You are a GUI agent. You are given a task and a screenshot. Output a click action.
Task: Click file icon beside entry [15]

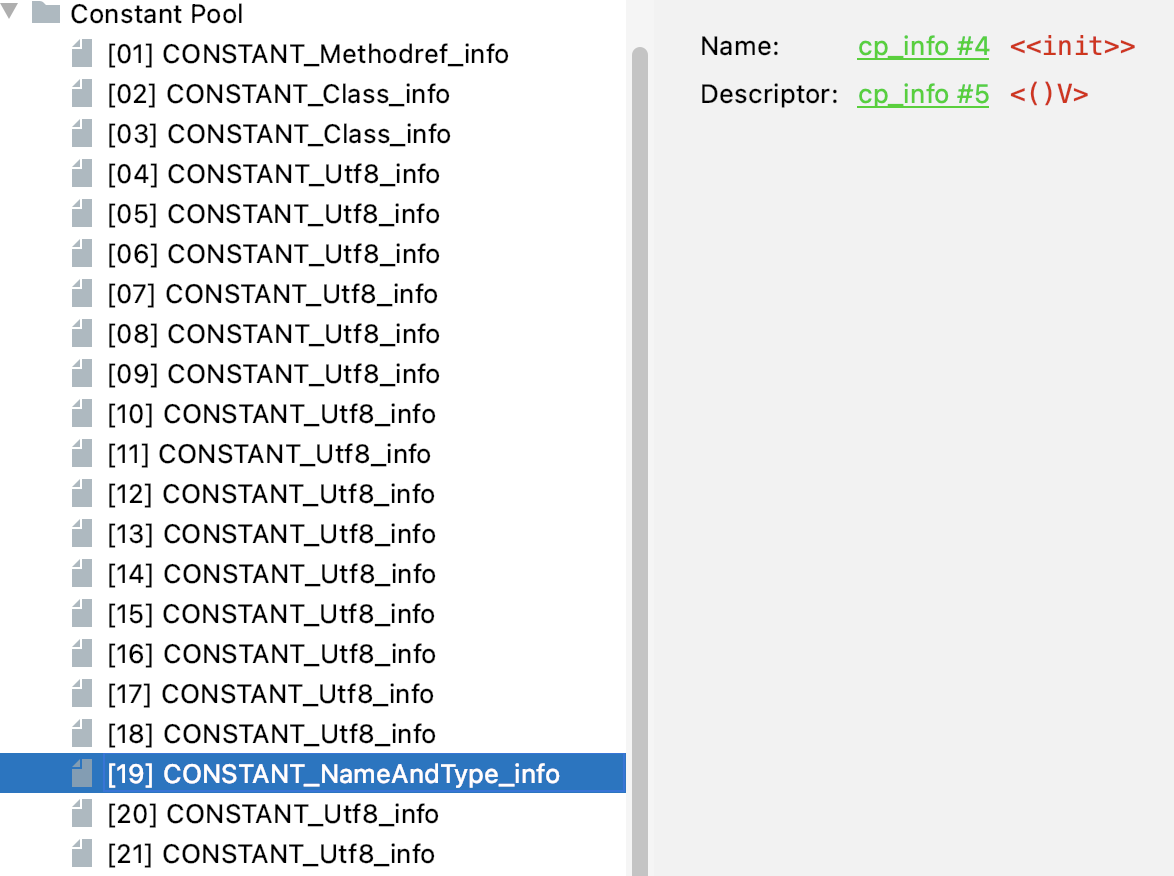click(82, 614)
